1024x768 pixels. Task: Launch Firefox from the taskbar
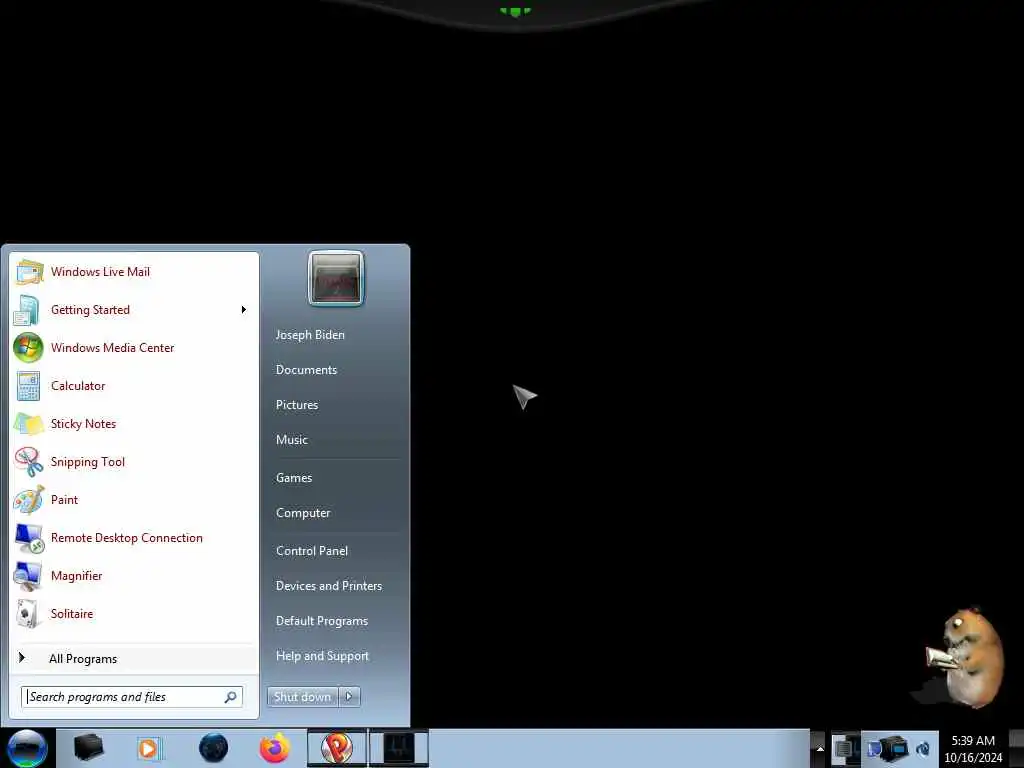275,748
